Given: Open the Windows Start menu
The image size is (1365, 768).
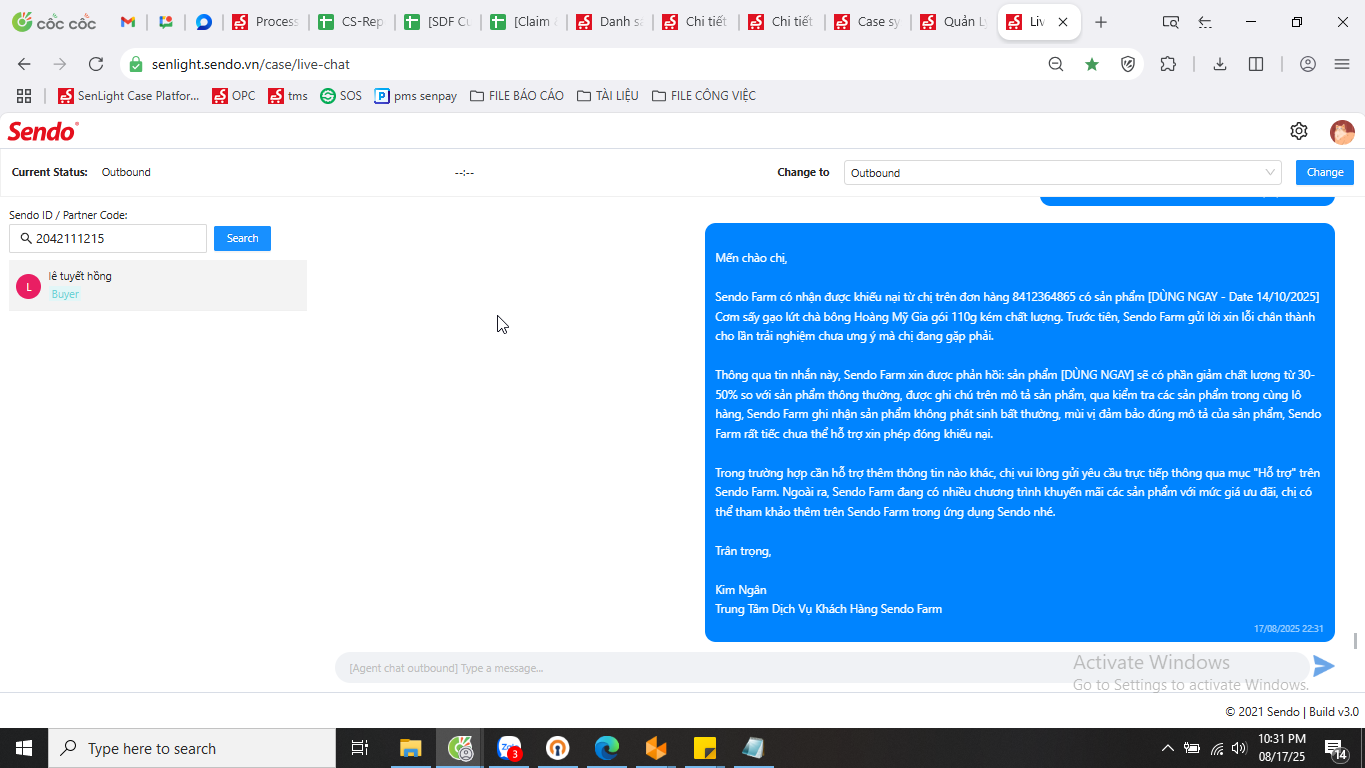Looking at the screenshot, I should click(24, 748).
